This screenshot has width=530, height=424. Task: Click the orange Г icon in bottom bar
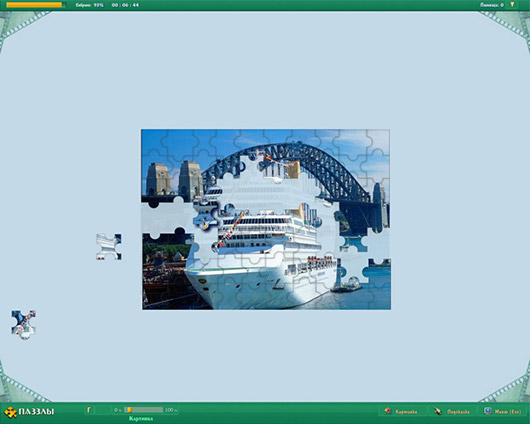coord(89,410)
